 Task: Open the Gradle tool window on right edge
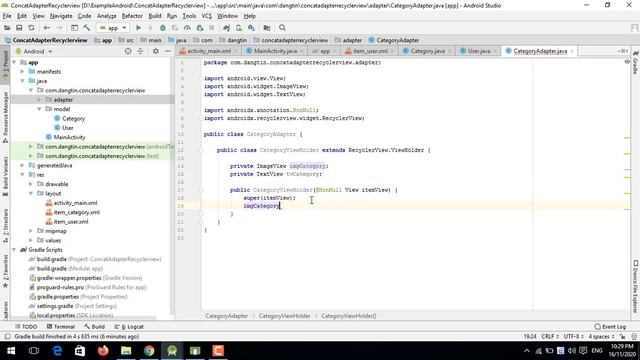coord(636,63)
